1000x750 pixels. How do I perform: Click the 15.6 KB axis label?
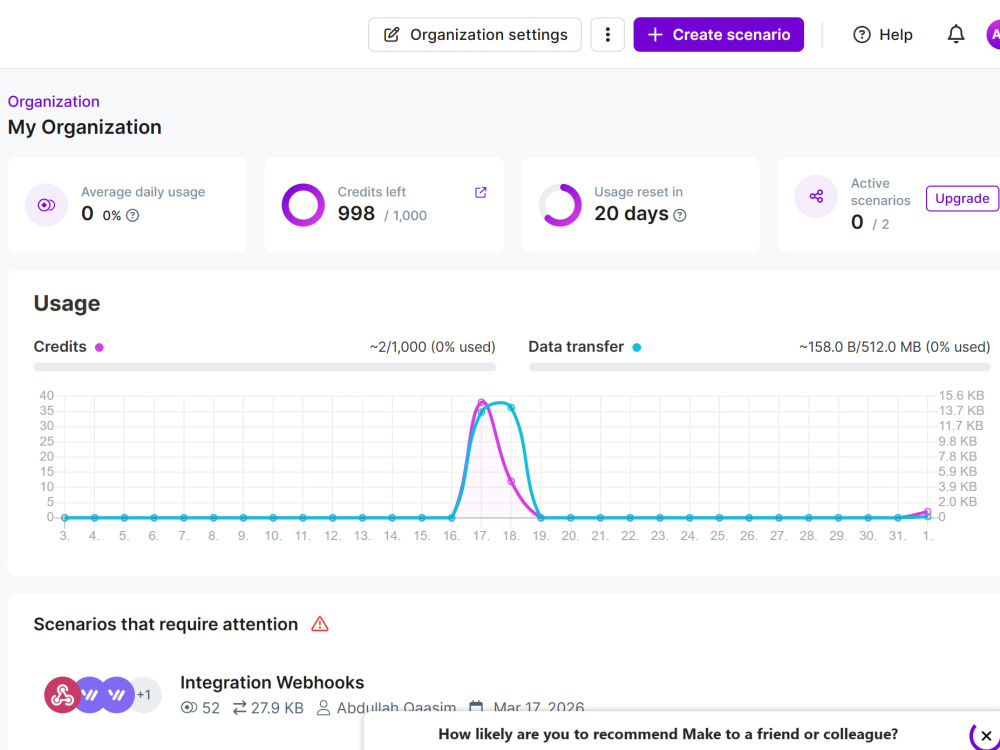point(961,395)
